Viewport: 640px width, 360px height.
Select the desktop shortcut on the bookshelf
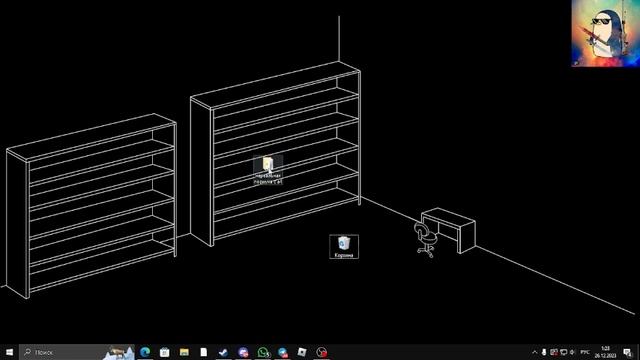(x=268, y=170)
